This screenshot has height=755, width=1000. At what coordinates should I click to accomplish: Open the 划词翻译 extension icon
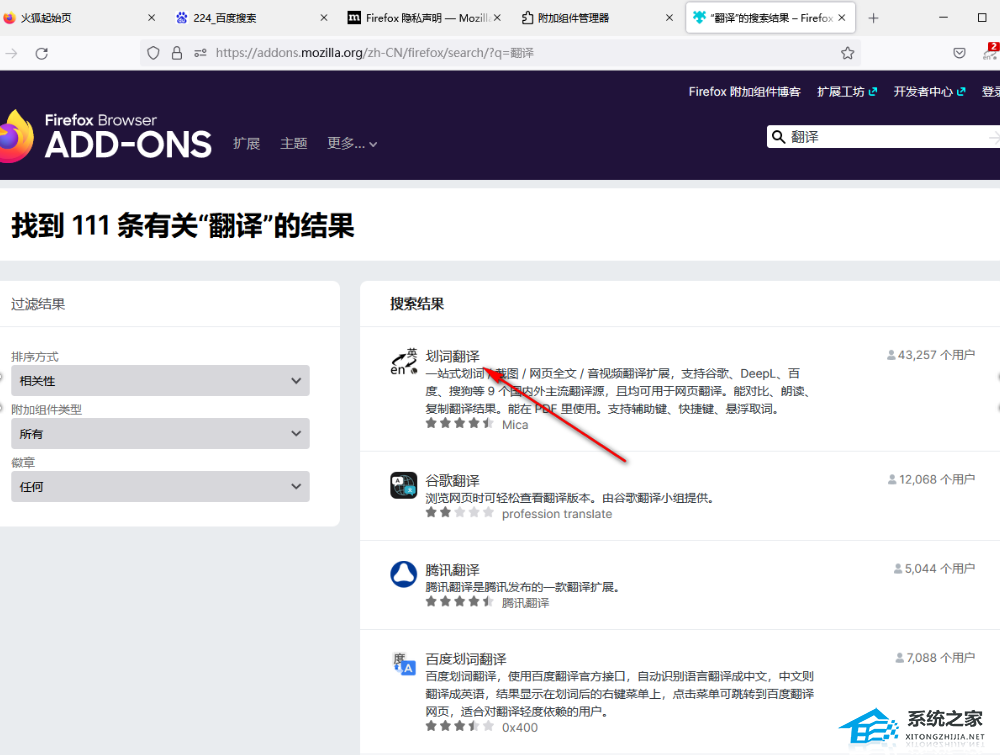[404, 361]
